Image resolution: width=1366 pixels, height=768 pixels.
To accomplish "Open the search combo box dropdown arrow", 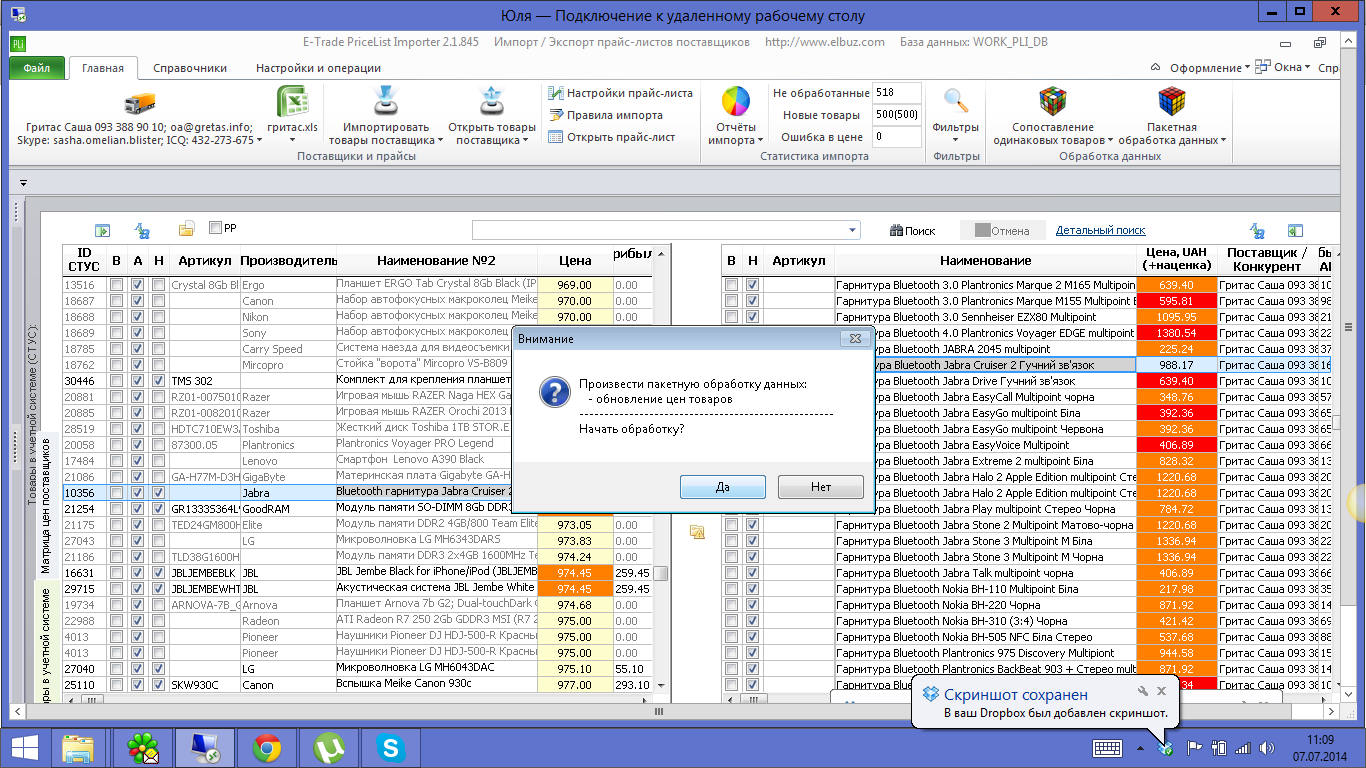I will (851, 230).
